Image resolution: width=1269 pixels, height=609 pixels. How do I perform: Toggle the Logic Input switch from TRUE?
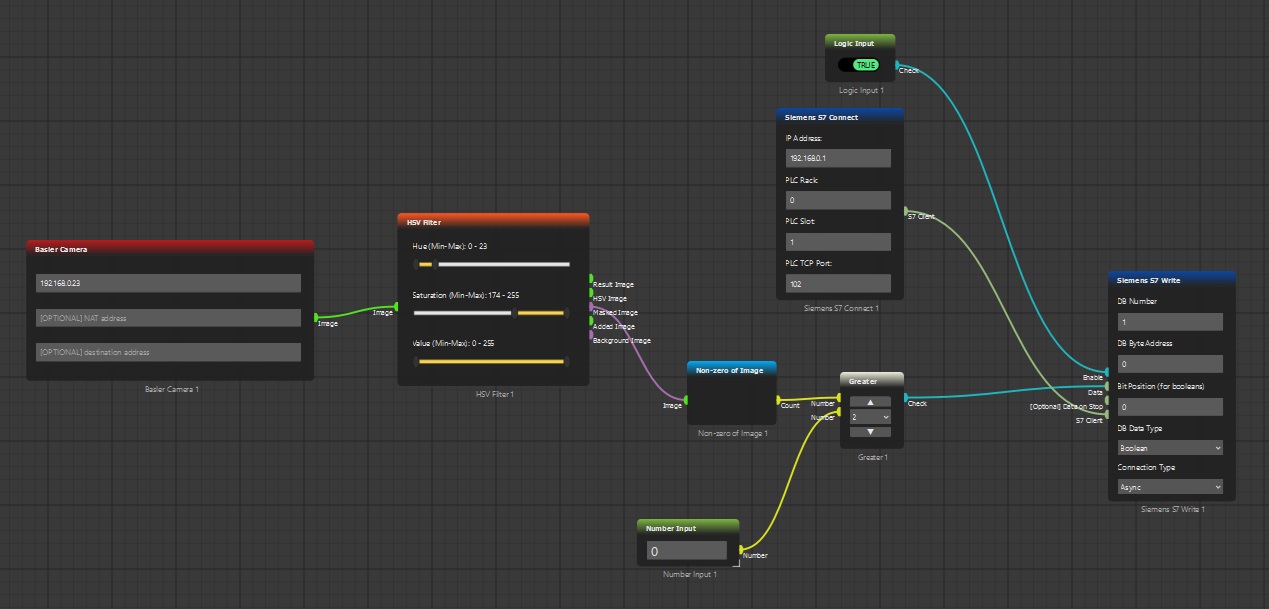click(x=860, y=63)
